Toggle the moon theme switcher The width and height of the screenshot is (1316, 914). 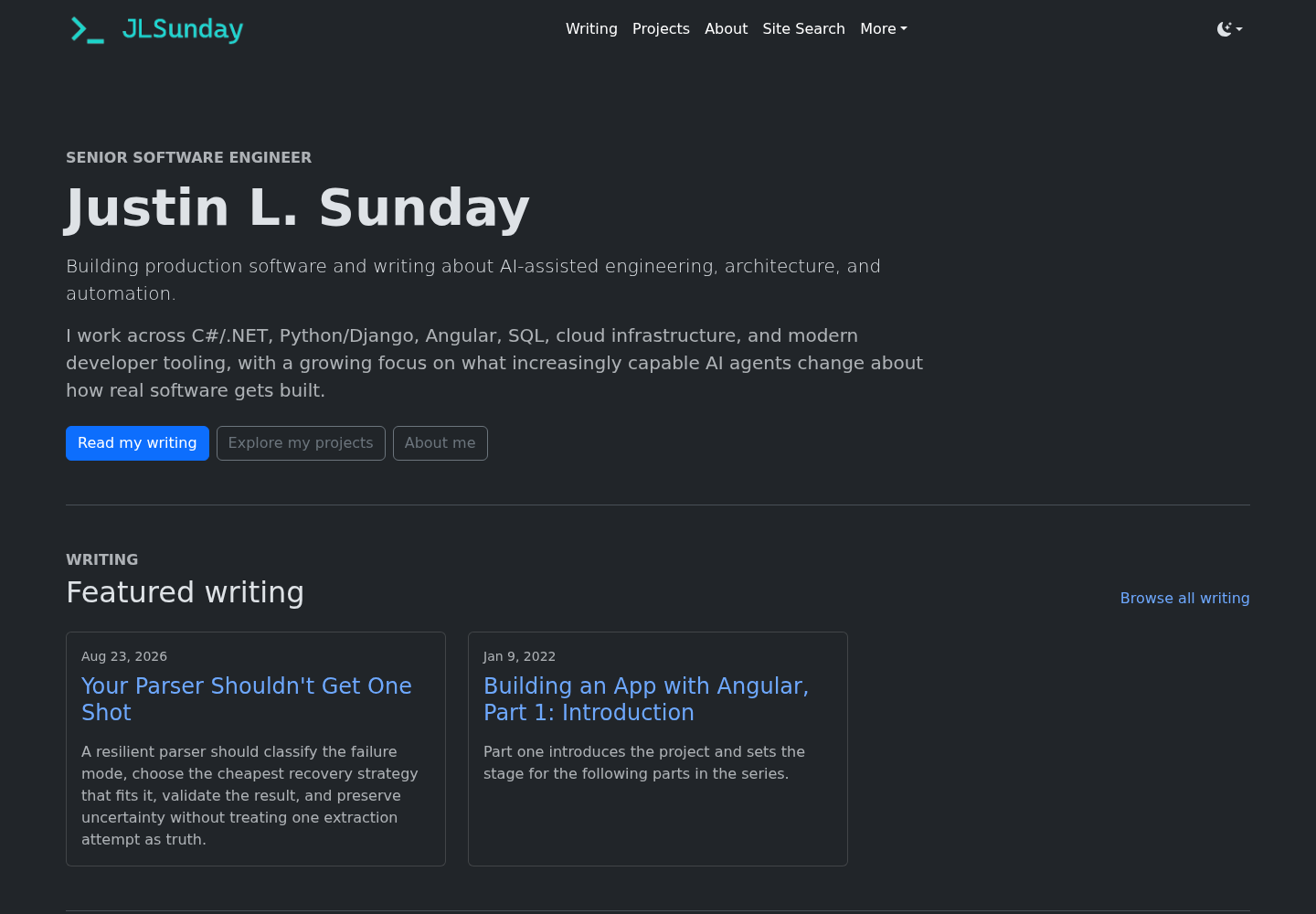tap(1225, 29)
